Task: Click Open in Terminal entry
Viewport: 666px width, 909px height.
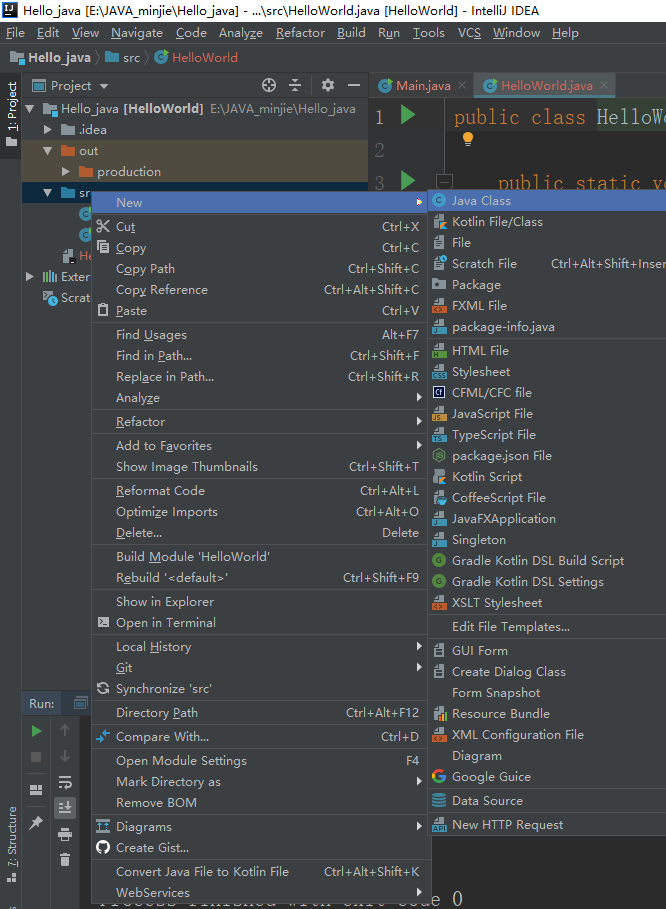Action: [260, 623]
